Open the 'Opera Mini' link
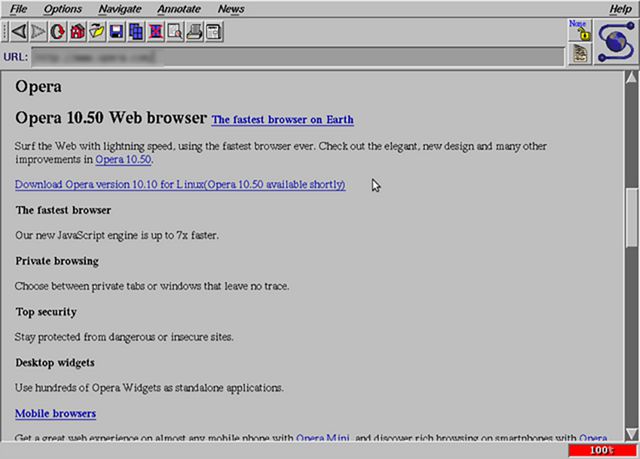This screenshot has height=459, width=640. point(322,438)
